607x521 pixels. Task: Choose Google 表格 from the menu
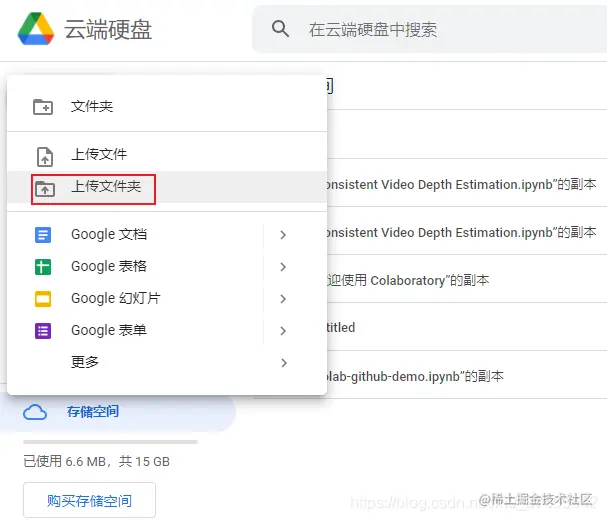[167, 267]
